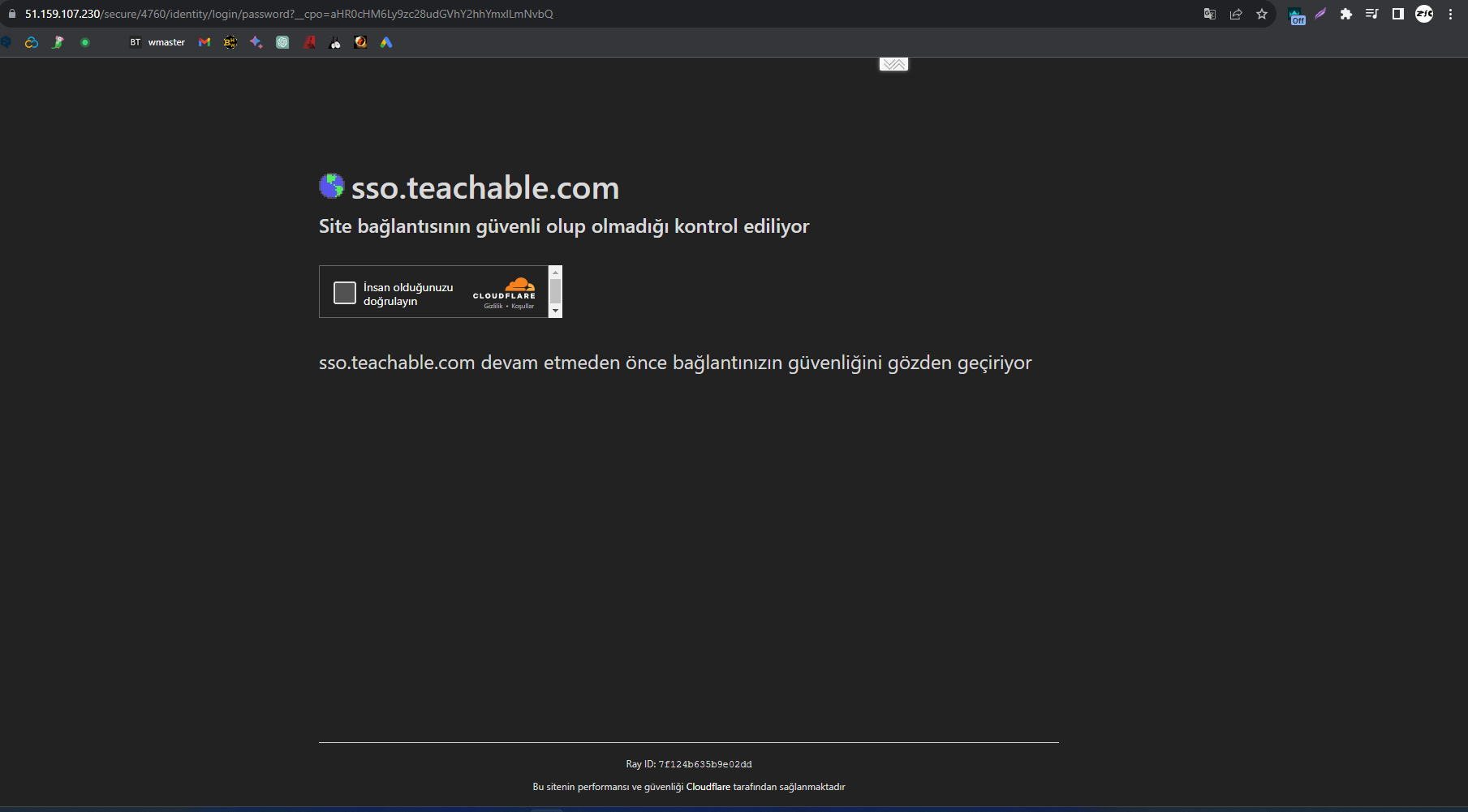Open the ChatGPT bookmark
Image resolution: width=1468 pixels, height=812 pixels.
click(x=282, y=42)
